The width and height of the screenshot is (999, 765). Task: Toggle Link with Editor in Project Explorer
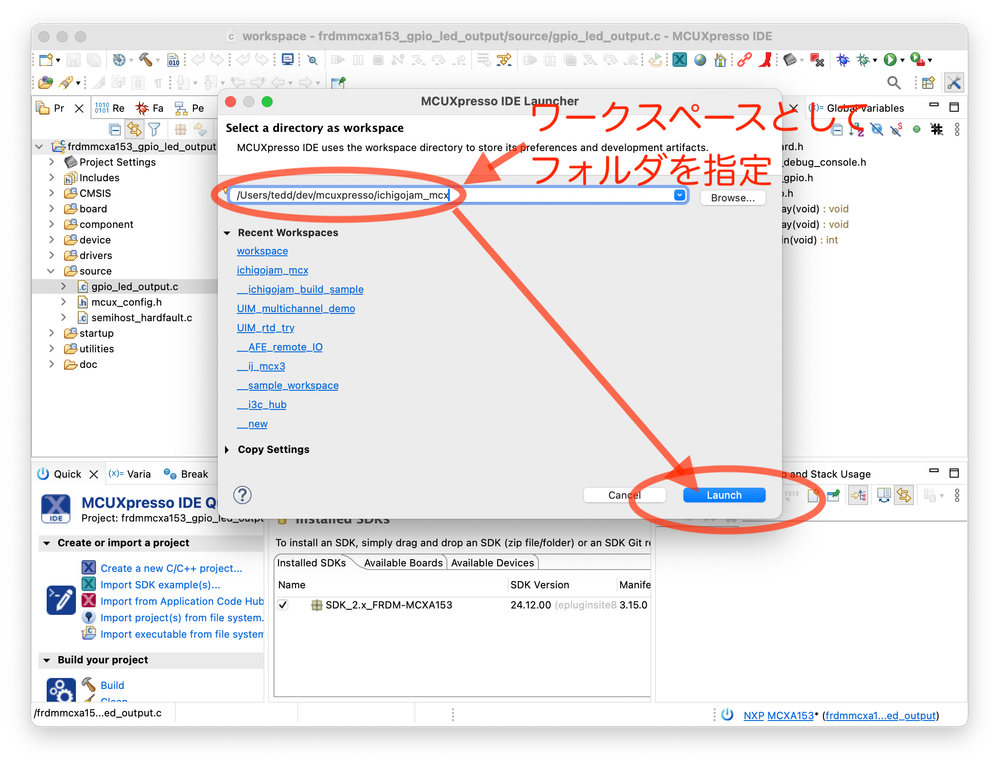pos(134,129)
